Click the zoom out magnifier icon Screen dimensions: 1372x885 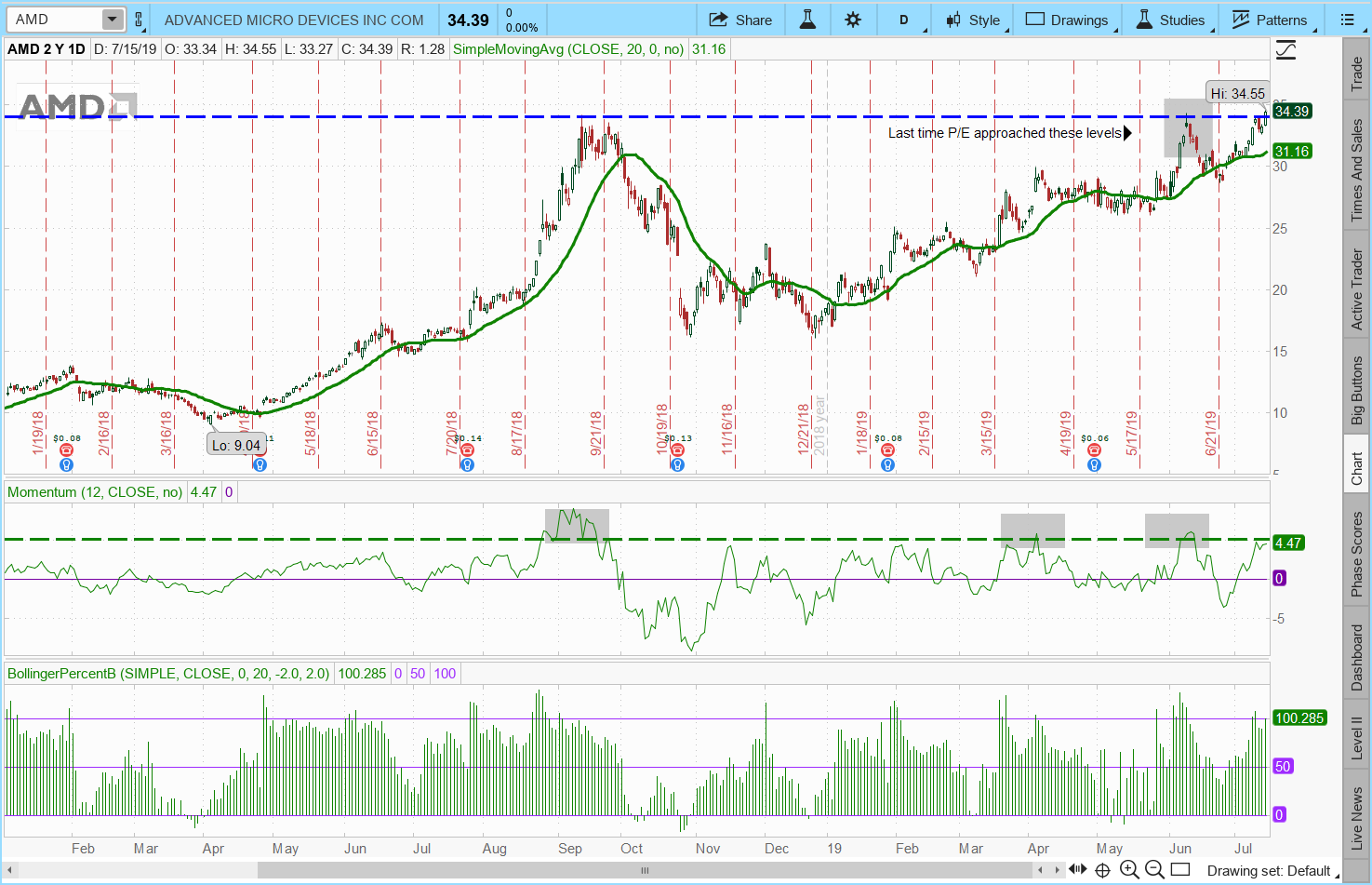1153,869
